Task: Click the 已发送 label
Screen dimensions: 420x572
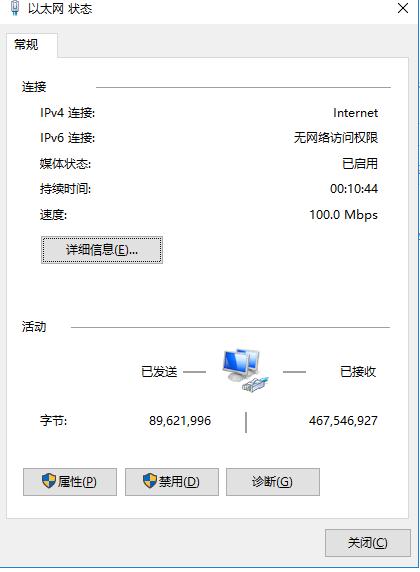Action: [159, 372]
